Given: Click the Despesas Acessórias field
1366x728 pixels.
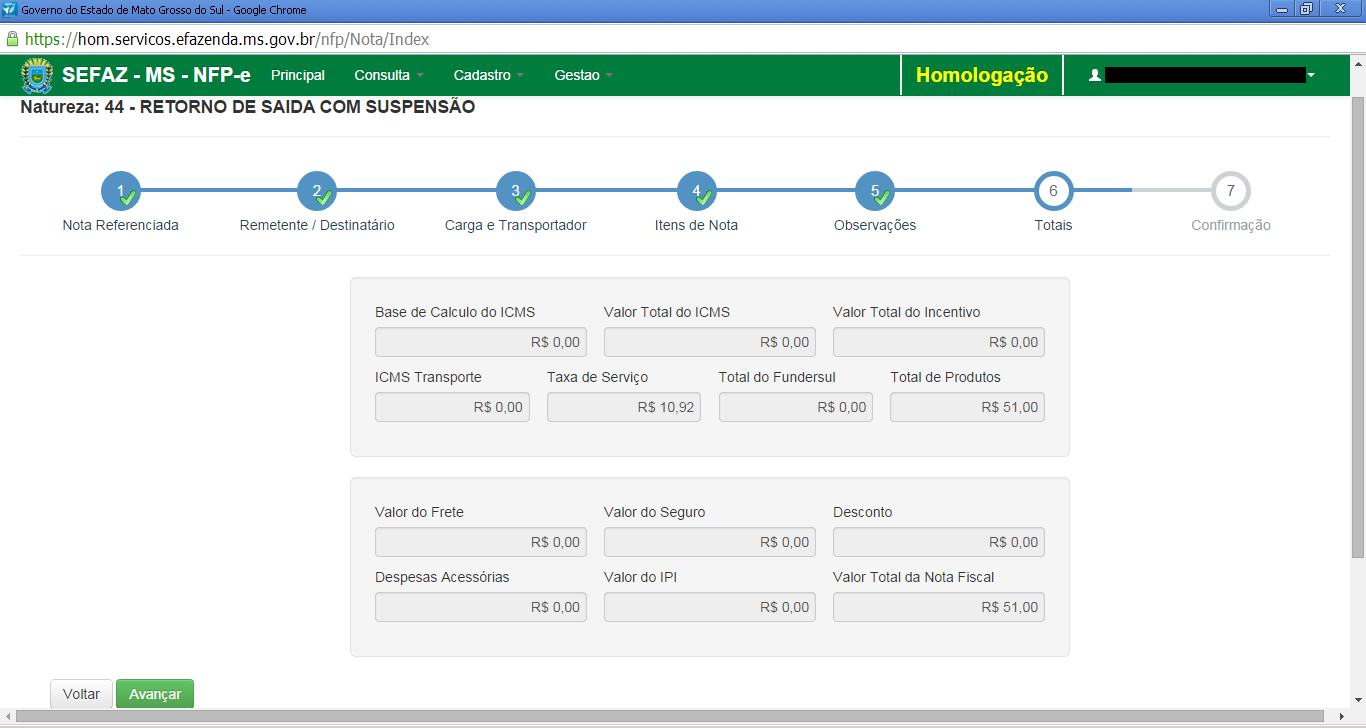Looking at the screenshot, I should 481,607.
